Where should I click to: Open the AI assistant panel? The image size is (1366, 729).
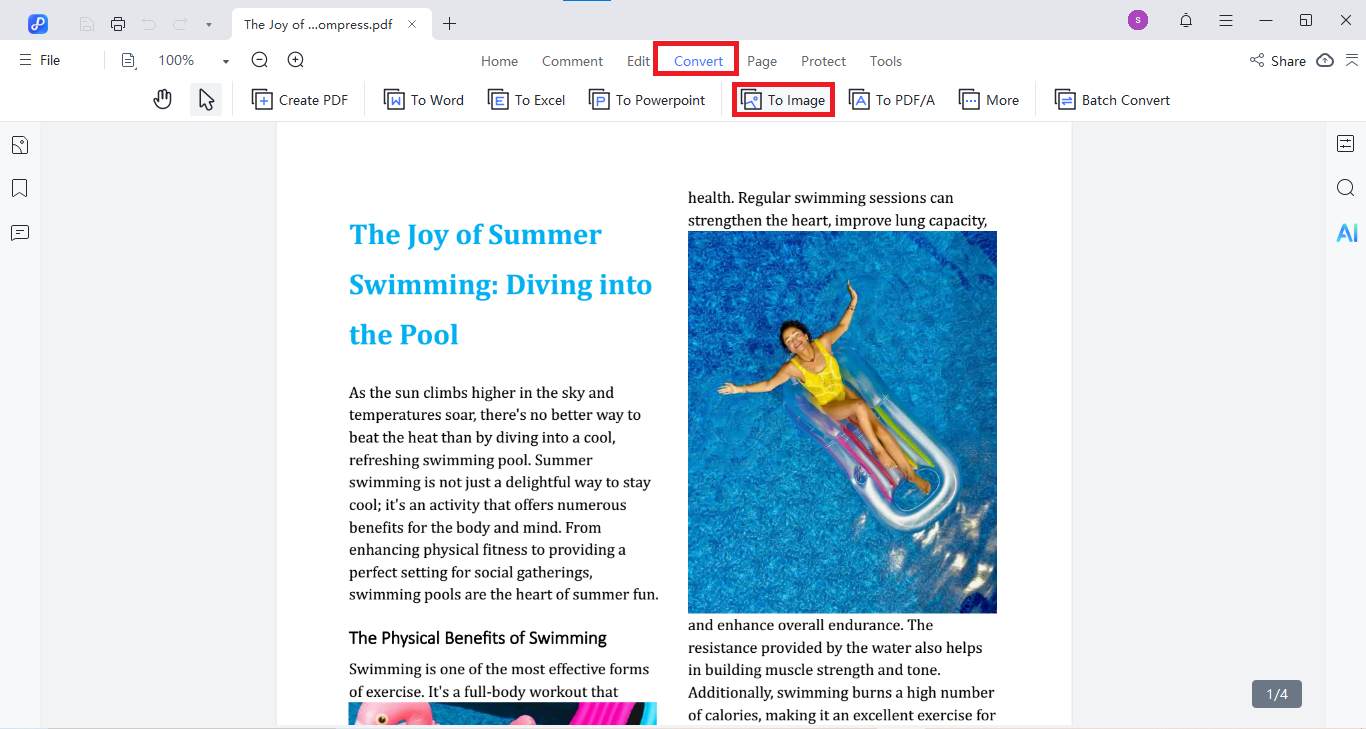click(1346, 233)
